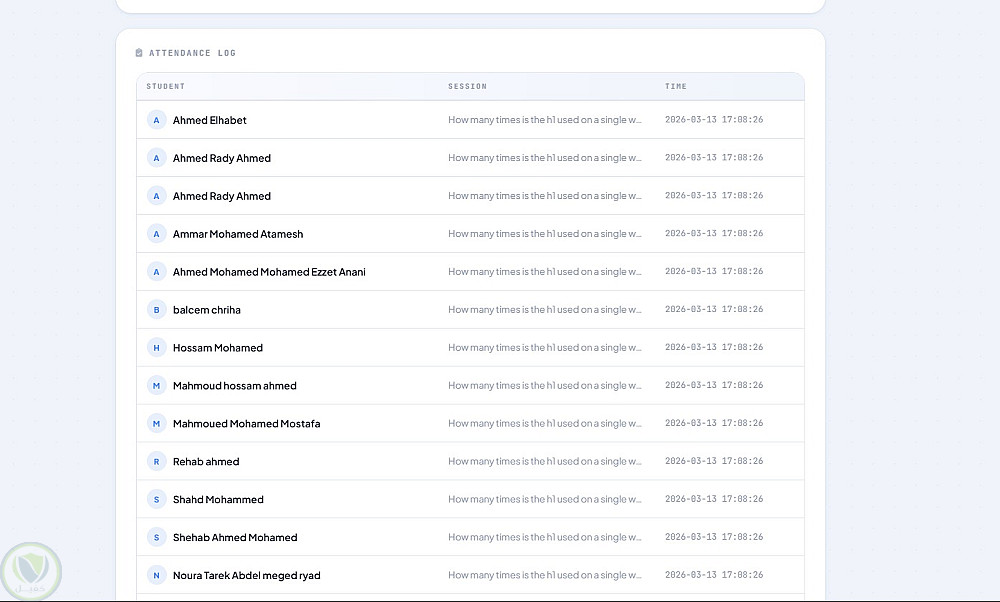Click balcem chriha's B avatar
Viewport: 1000px width, 602px height.
pyautogui.click(x=156, y=310)
